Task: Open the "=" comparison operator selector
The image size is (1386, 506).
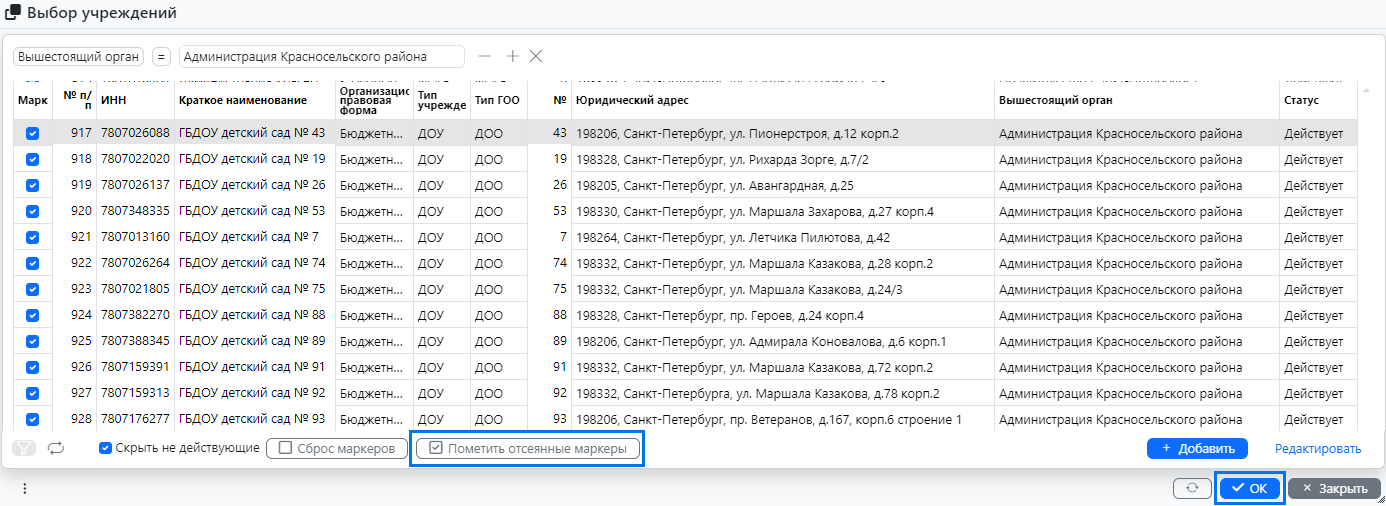Action: [162, 57]
